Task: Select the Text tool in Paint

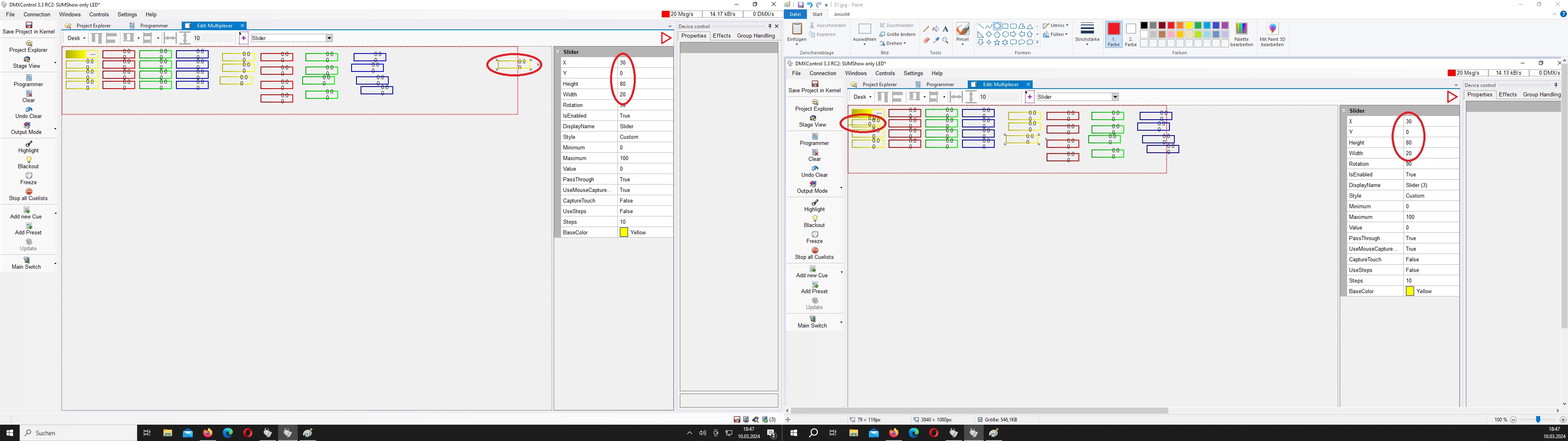Action: tap(945, 29)
